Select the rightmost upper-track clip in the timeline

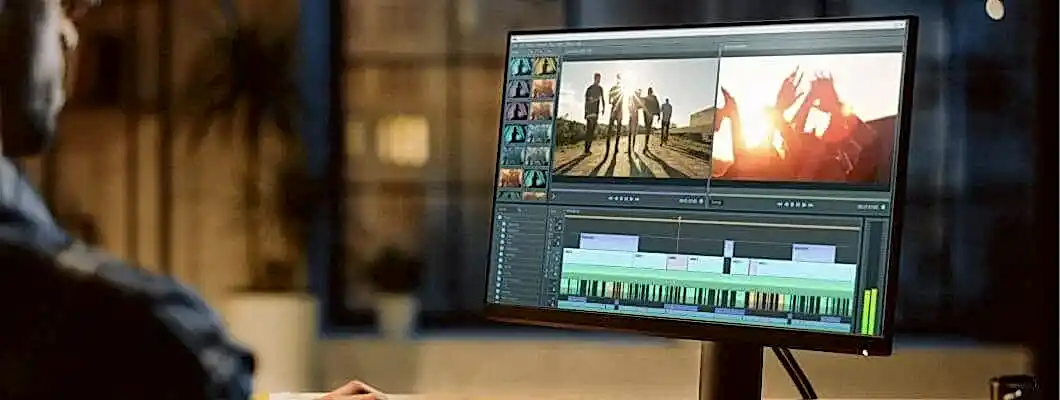click(813, 253)
